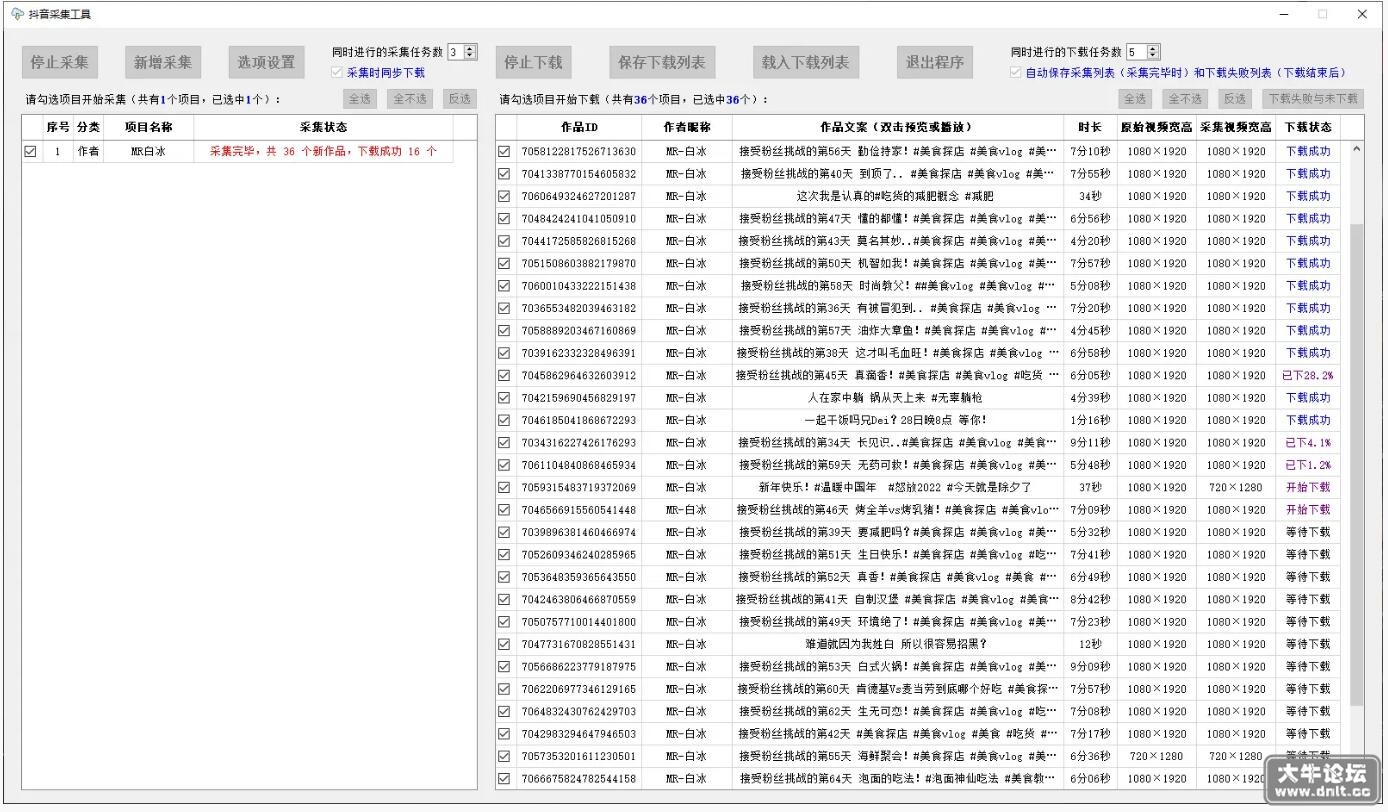
Task: Select the 12秒 duration cell
Action: coord(1090,644)
